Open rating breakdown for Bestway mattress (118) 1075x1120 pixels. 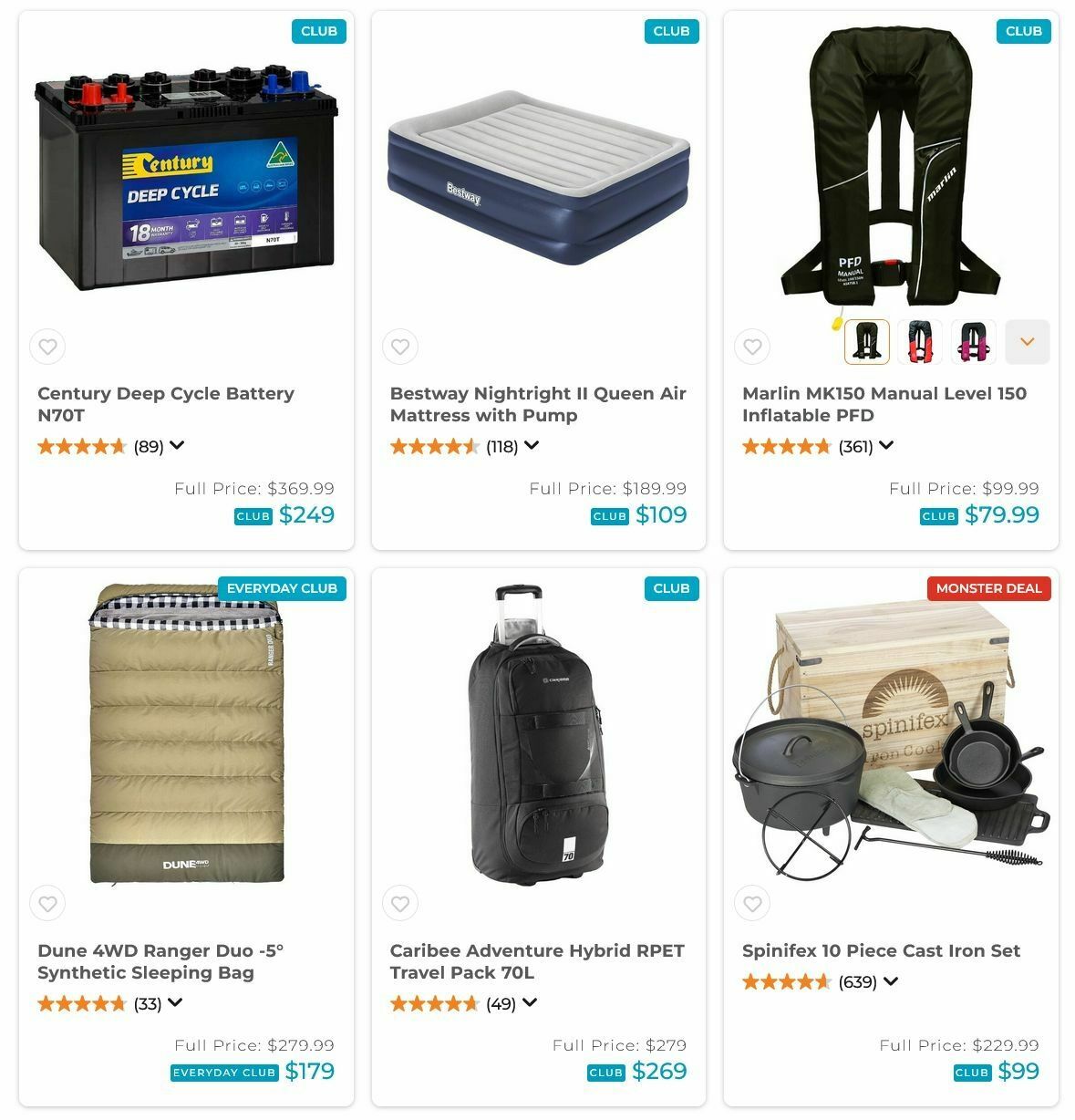(x=531, y=446)
